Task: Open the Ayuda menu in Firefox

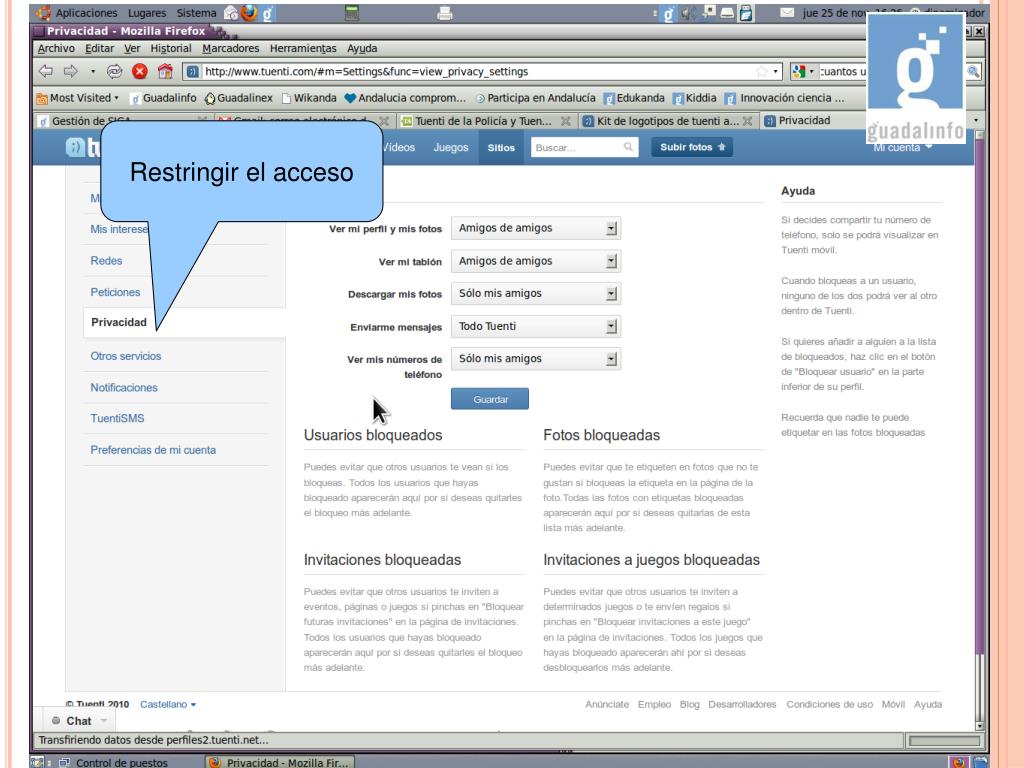Action: tap(362, 48)
